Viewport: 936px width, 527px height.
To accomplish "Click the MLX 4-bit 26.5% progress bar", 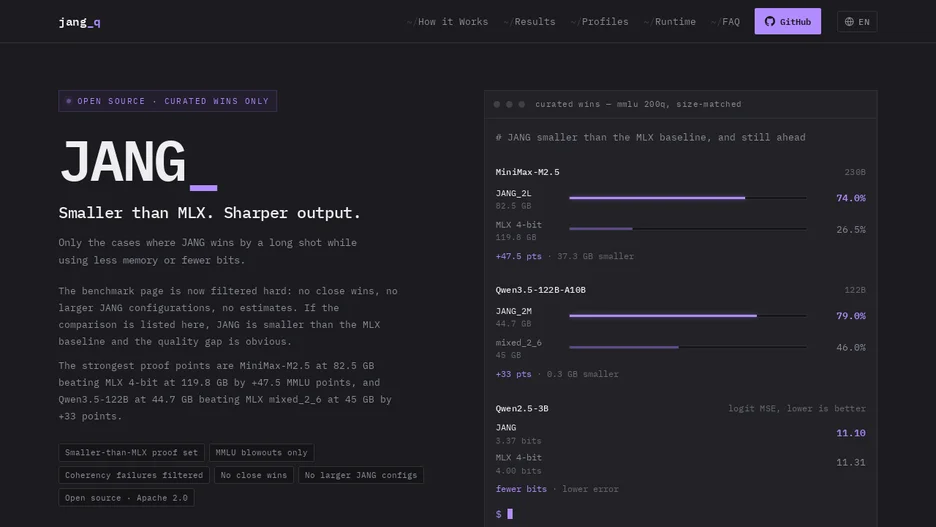I will coord(688,229).
